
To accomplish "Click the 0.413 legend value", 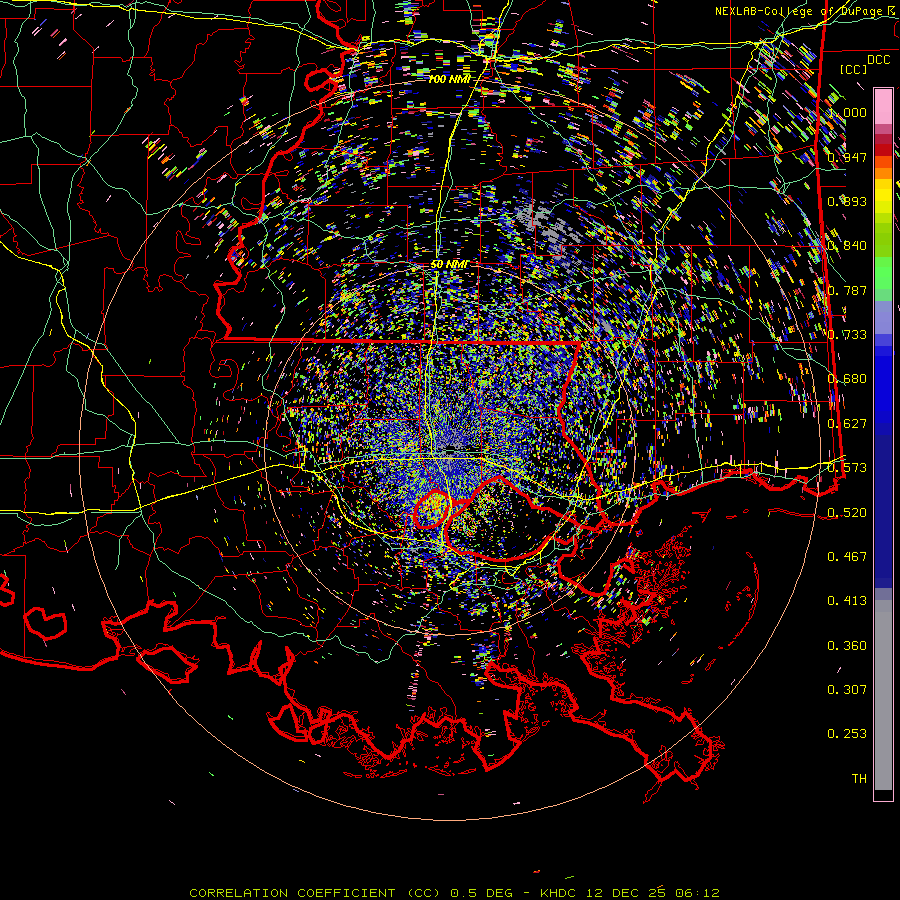I will tap(847, 601).
